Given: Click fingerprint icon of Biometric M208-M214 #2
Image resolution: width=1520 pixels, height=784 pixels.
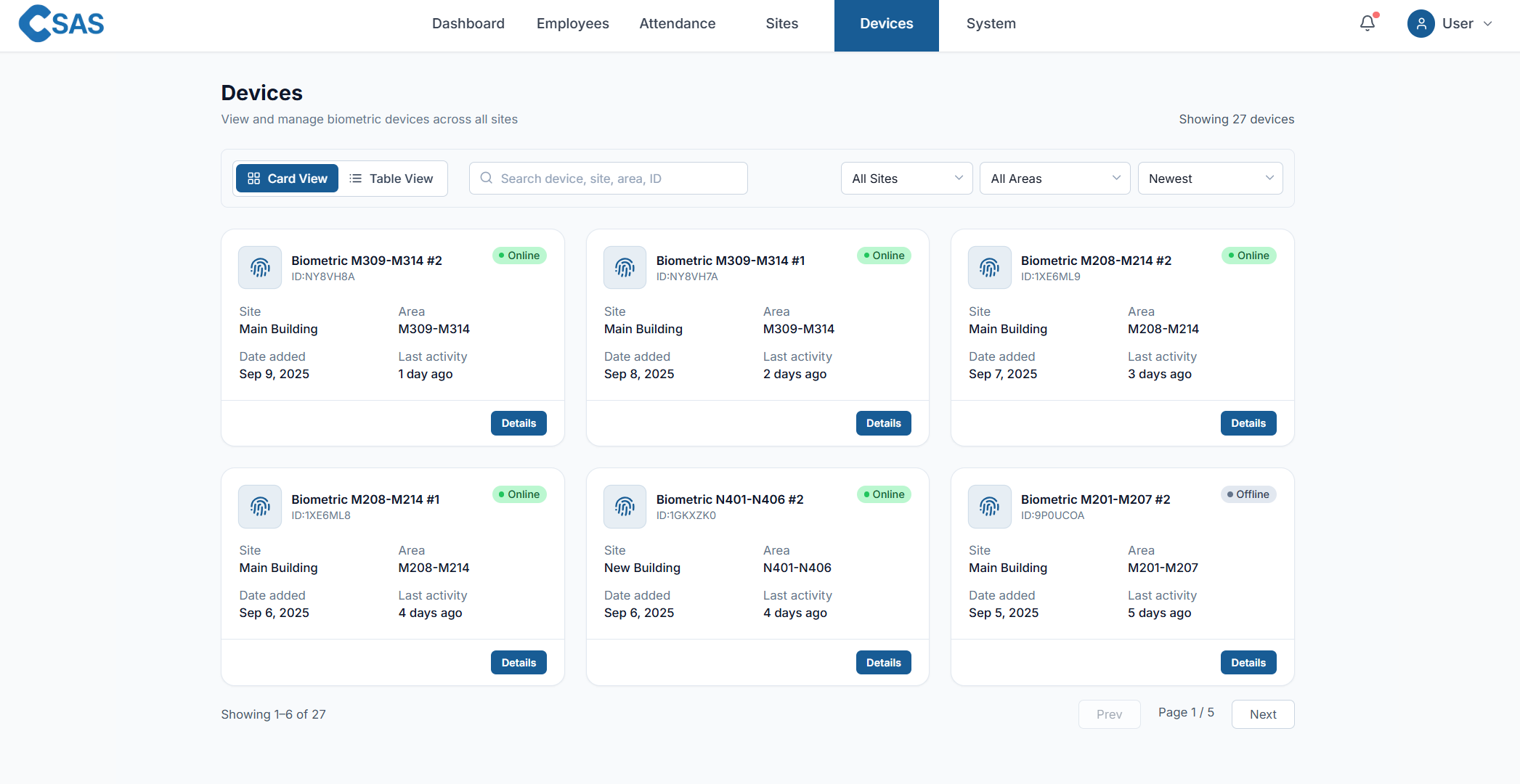Looking at the screenshot, I should pos(989,268).
